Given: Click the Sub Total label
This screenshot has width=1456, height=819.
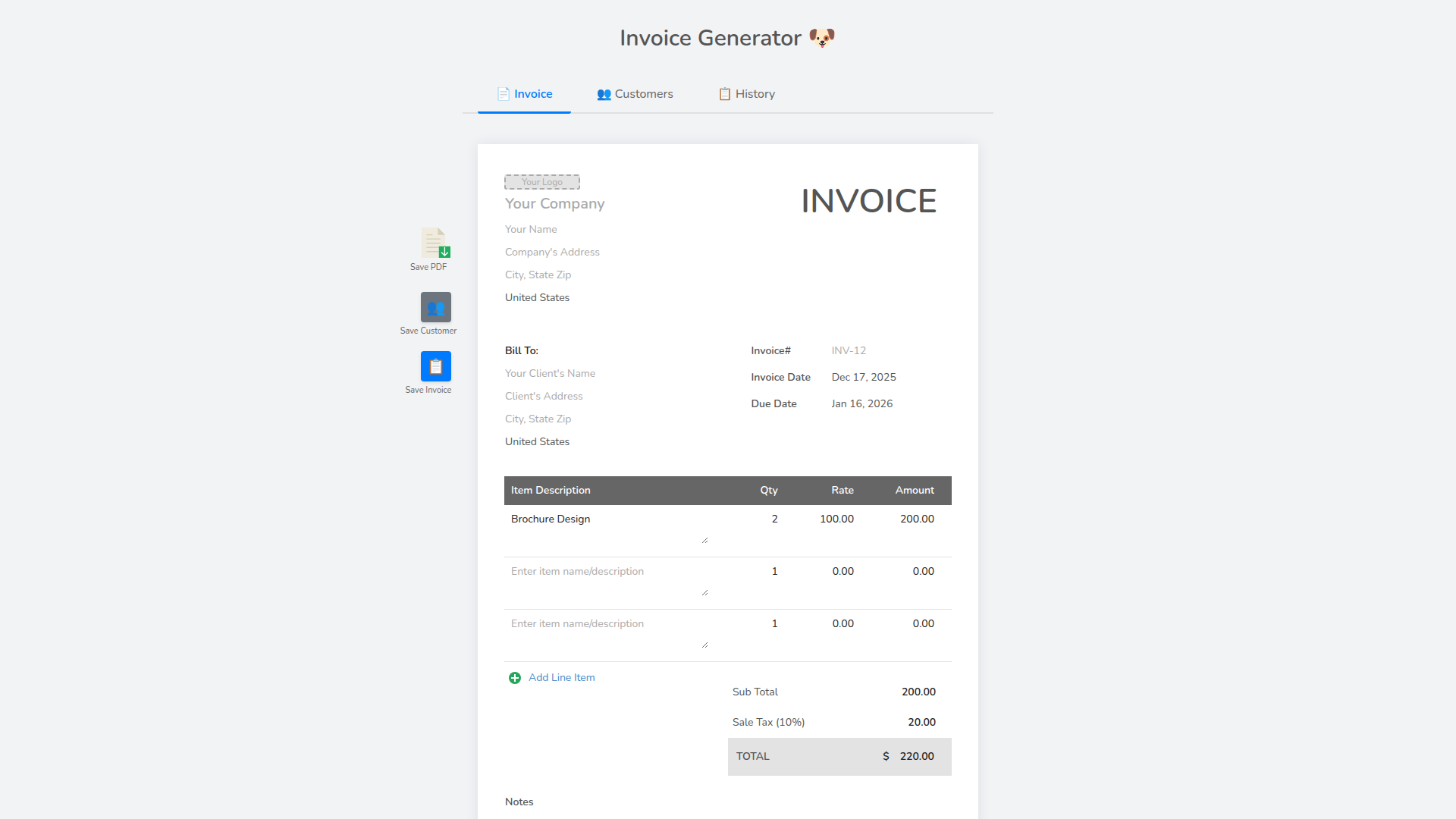Looking at the screenshot, I should coord(755,692).
